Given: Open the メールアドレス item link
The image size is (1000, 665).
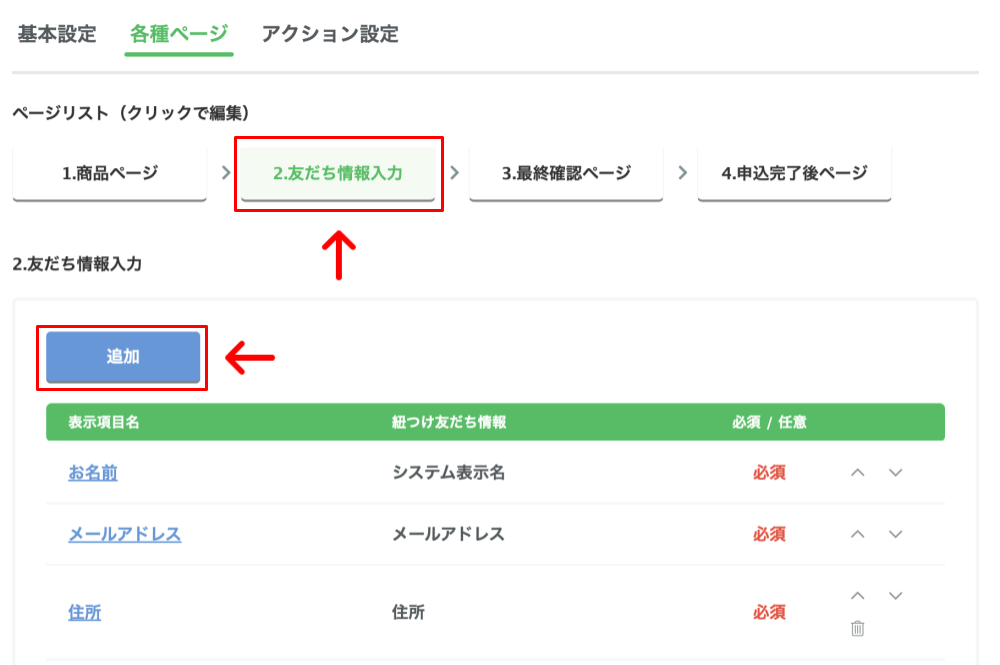Looking at the screenshot, I should [125, 534].
